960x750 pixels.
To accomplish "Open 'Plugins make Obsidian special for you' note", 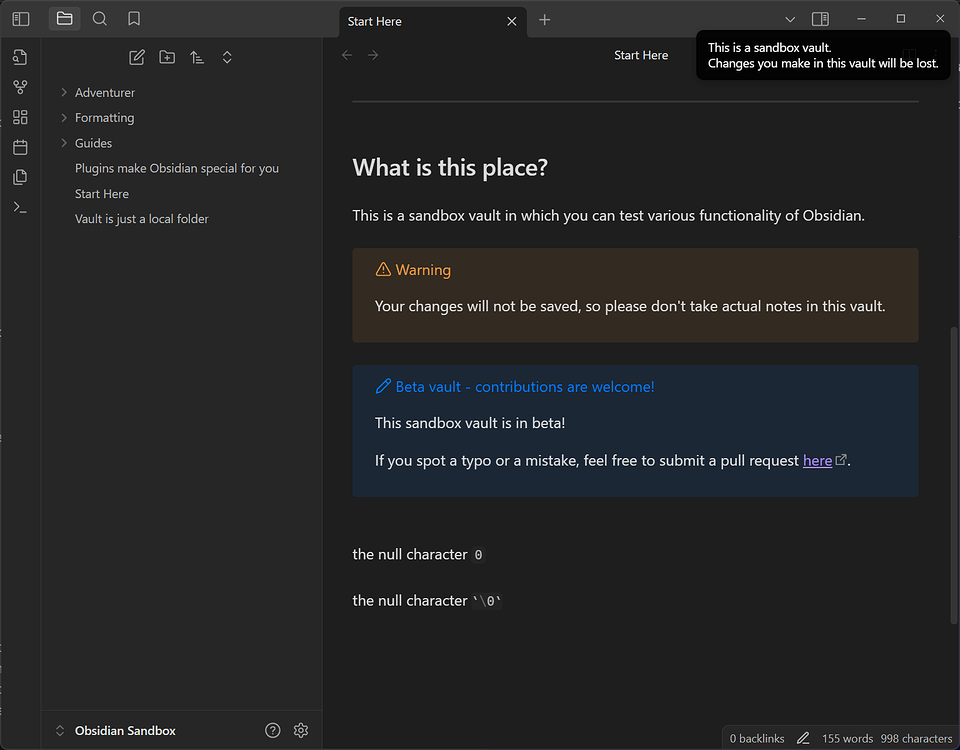I will pyautogui.click(x=177, y=168).
